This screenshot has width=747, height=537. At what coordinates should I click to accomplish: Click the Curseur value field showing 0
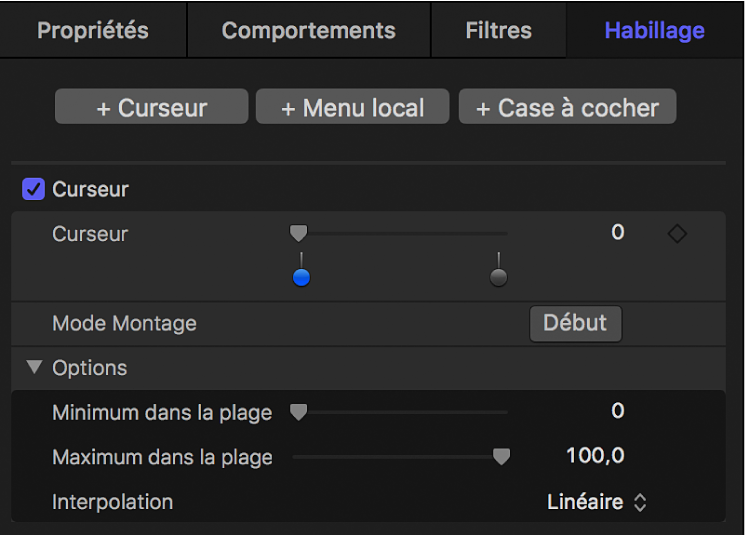tap(617, 233)
